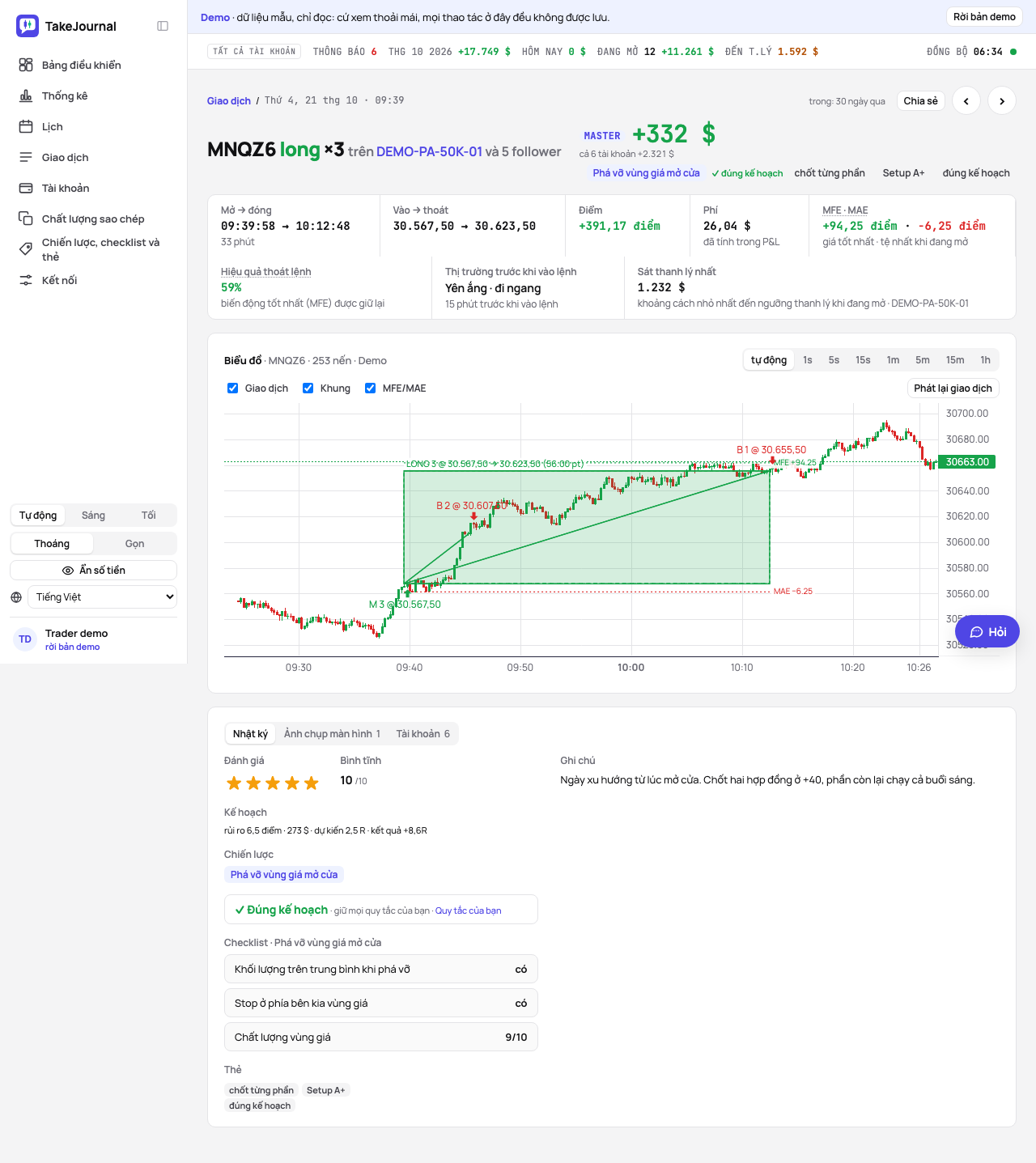This screenshot has width=1036, height=1163.
Task: Click the Phá vỡ vùng giá mở cửa strategy chip under Chiến lược
Action: point(284,875)
